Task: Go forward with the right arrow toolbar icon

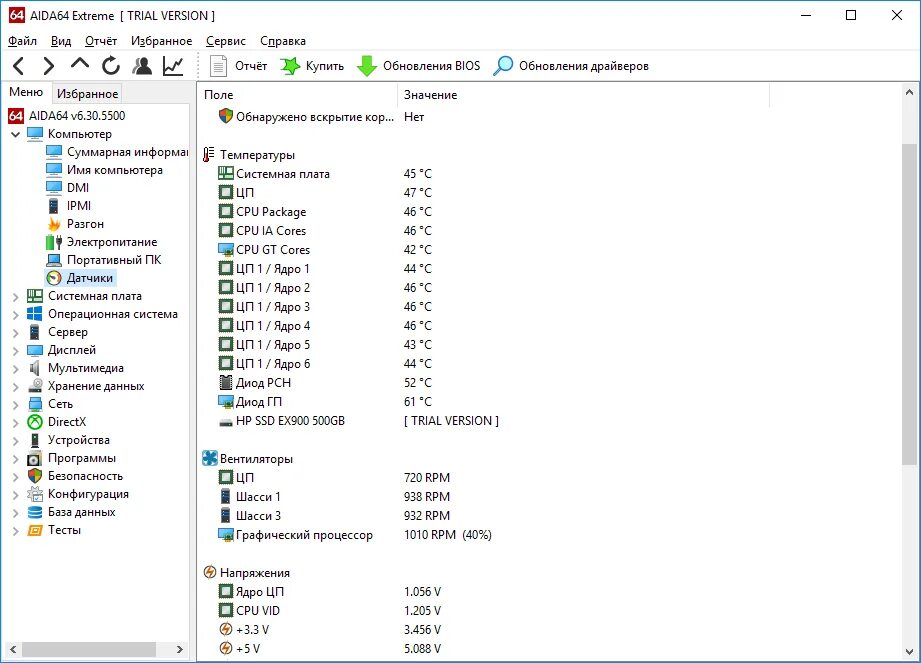Action: point(49,66)
